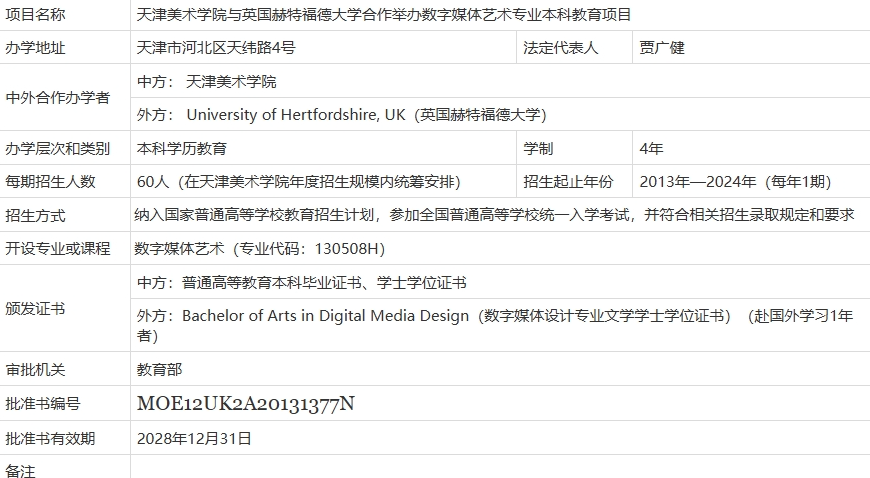Click the 办学层次和类别 label
Image resolution: width=870 pixels, height=478 pixels.
pyautogui.click(x=58, y=149)
